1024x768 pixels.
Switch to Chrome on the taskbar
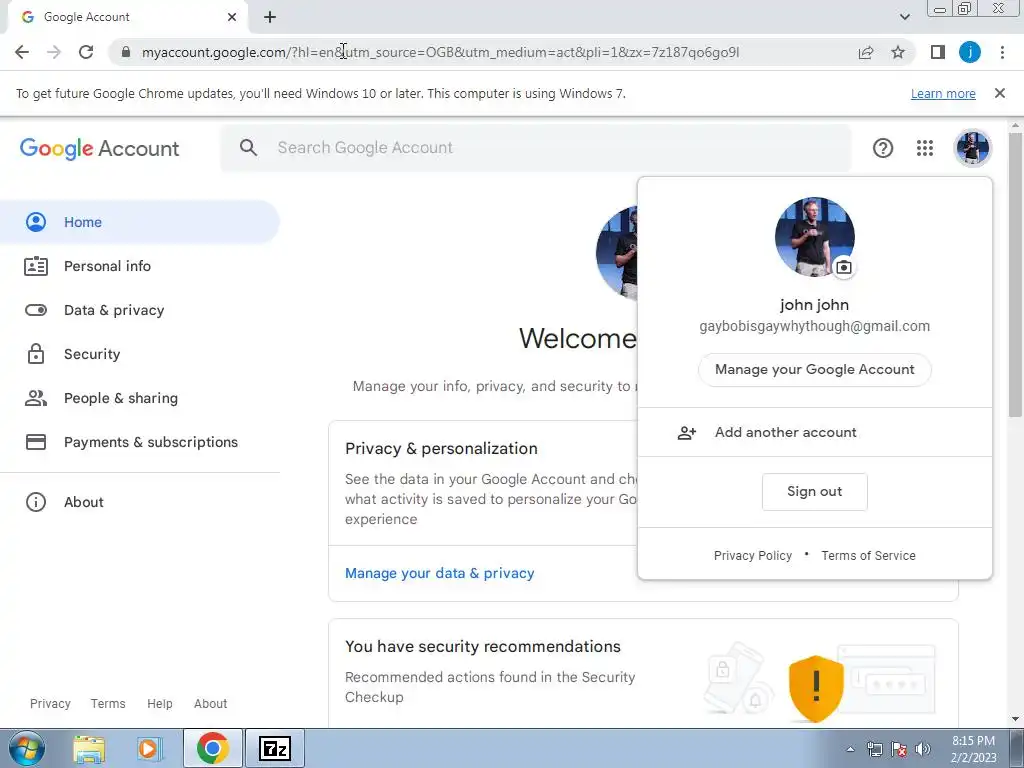(x=213, y=748)
